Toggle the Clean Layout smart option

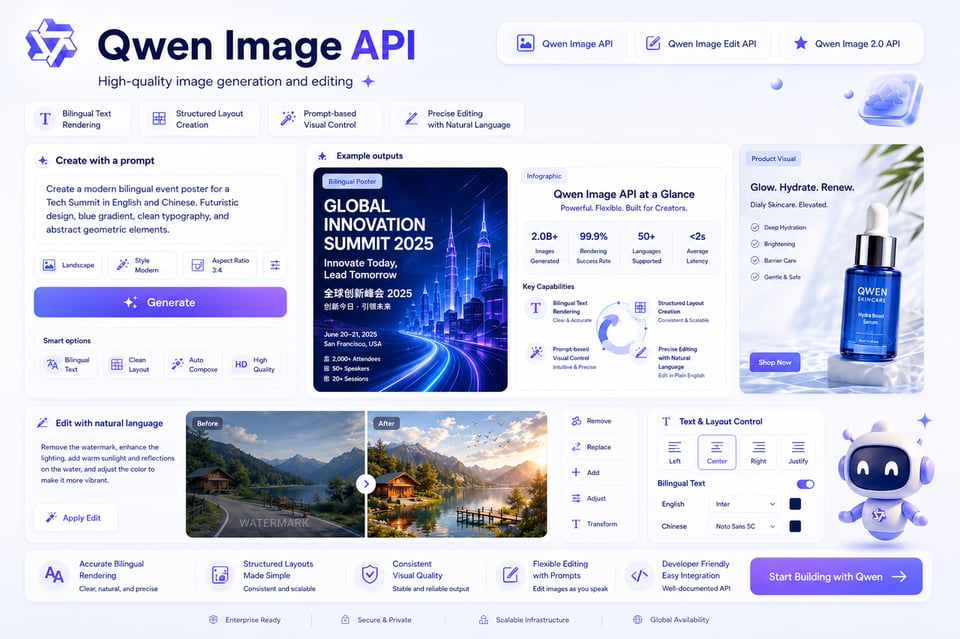click(x=130, y=365)
